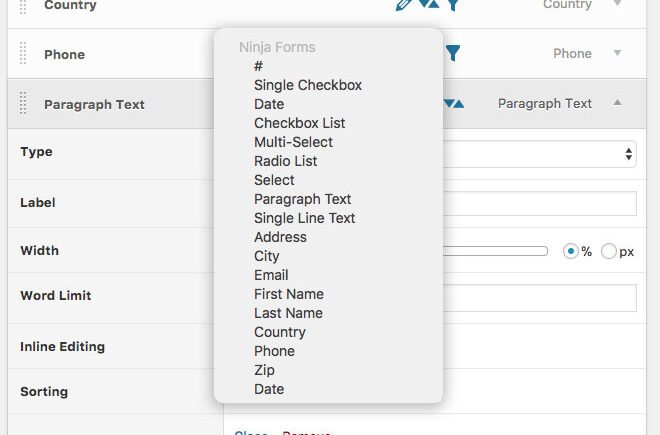Choose Single Checkbox from the dropdown list
Viewport: 660px width, 435px height.
(307, 85)
